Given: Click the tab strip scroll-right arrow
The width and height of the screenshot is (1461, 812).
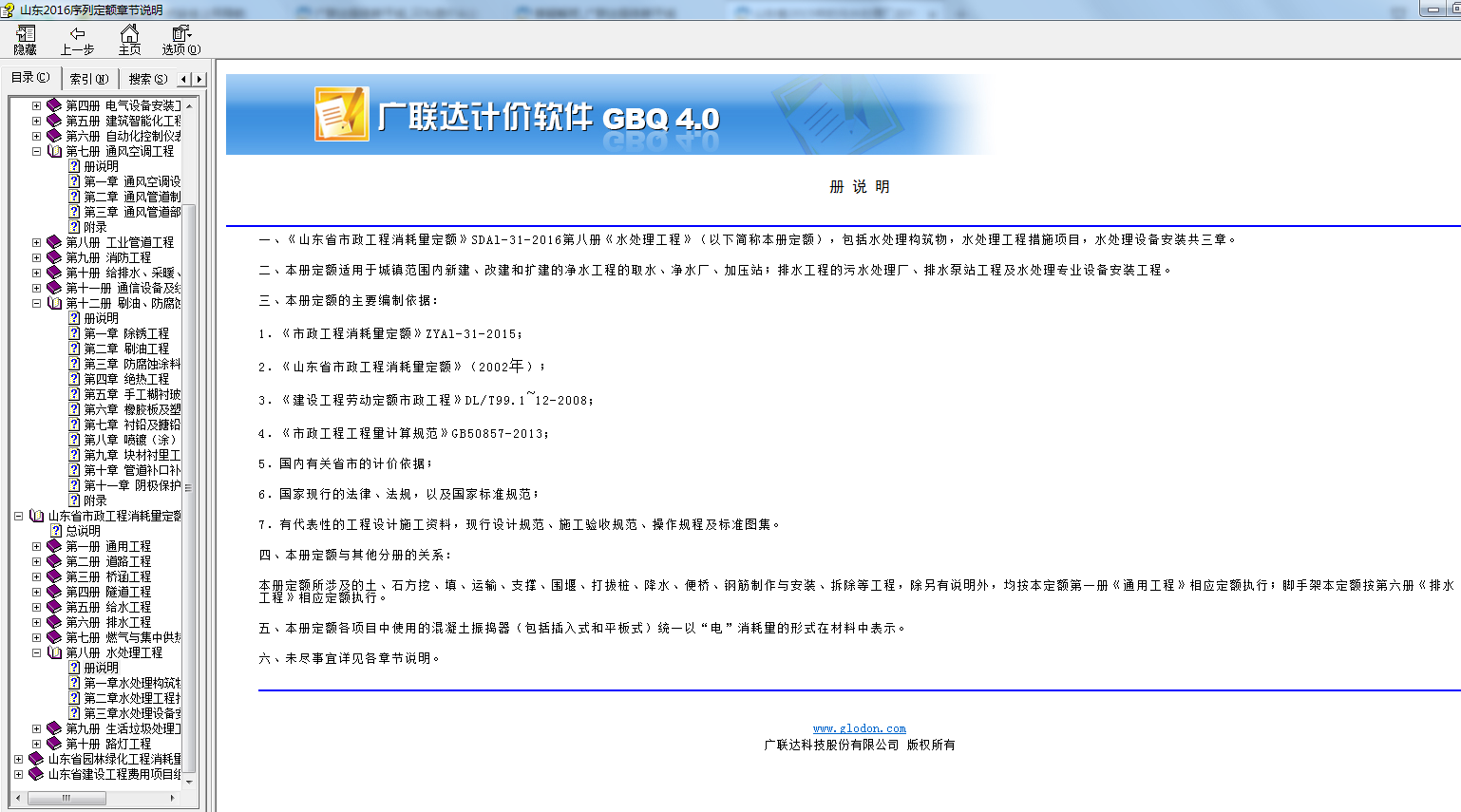Looking at the screenshot, I should [x=199, y=79].
